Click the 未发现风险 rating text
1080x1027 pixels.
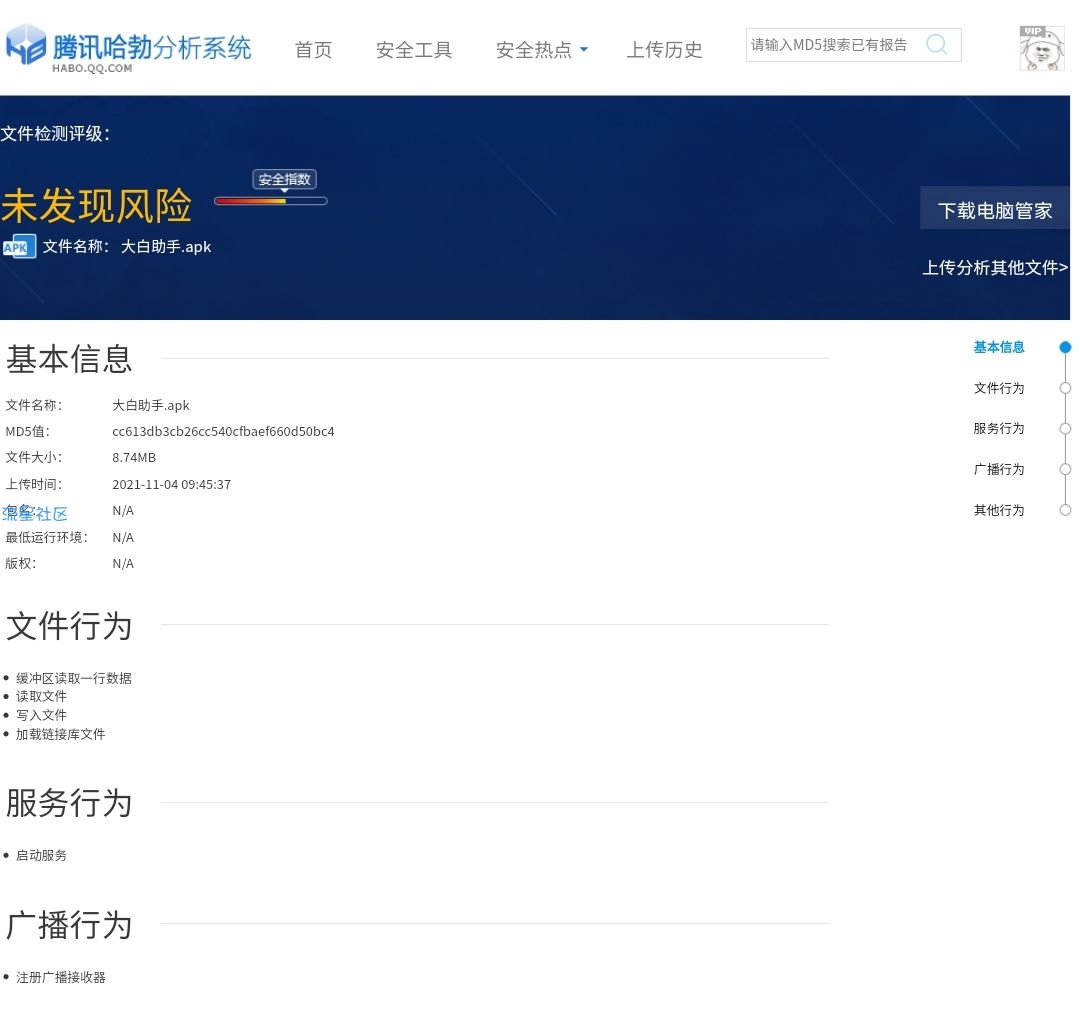[96, 206]
